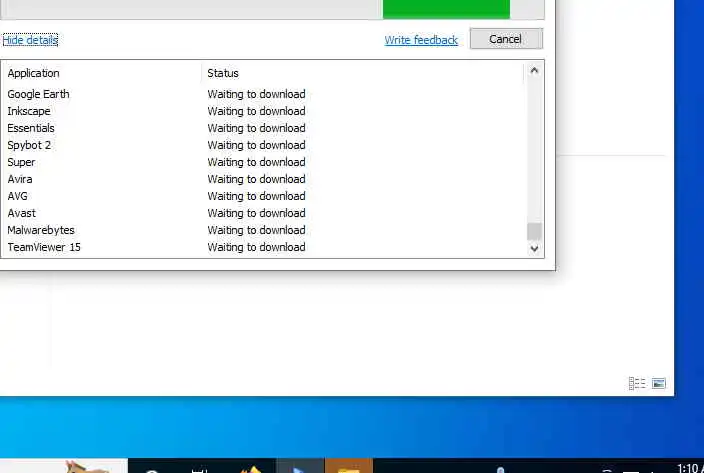Select the Malwarebytes row
The height and width of the screenshot is (473, 704).
pyautogui.click(x=264, y=230)
